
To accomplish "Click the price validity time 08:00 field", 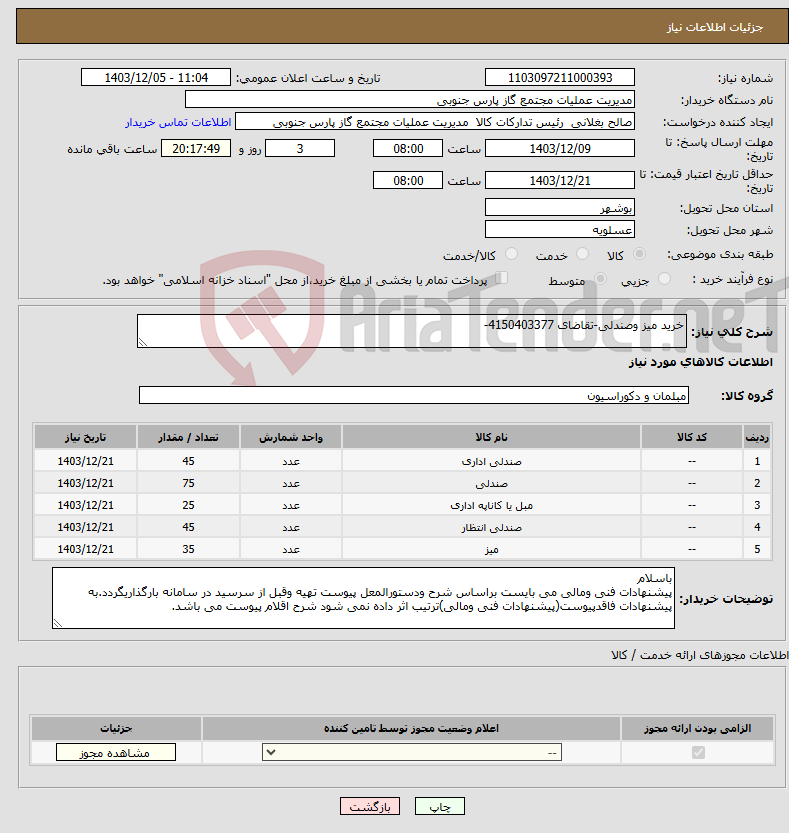I will [408, 180].
